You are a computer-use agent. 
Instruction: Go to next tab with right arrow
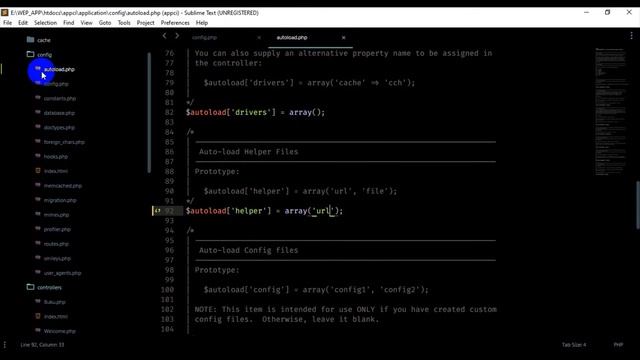coord(177,36)
